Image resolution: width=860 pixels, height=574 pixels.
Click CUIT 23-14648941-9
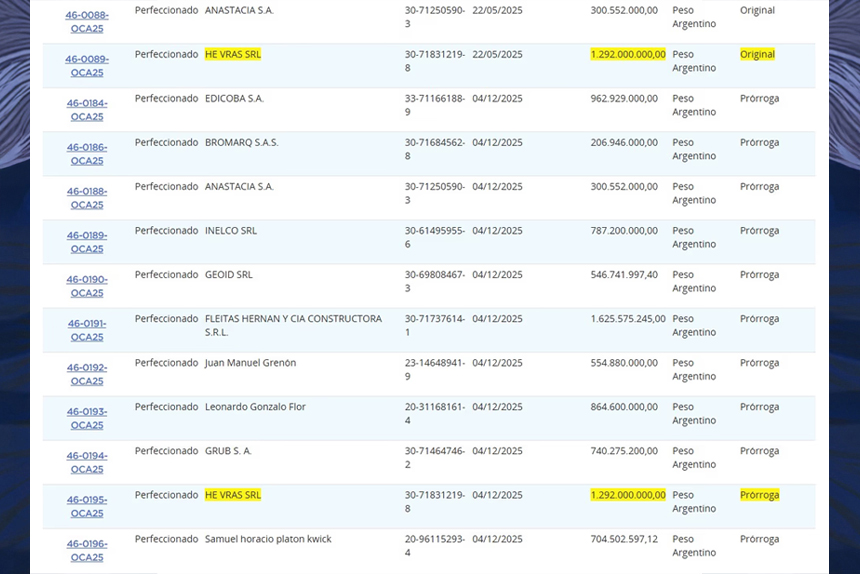[435, 370]
